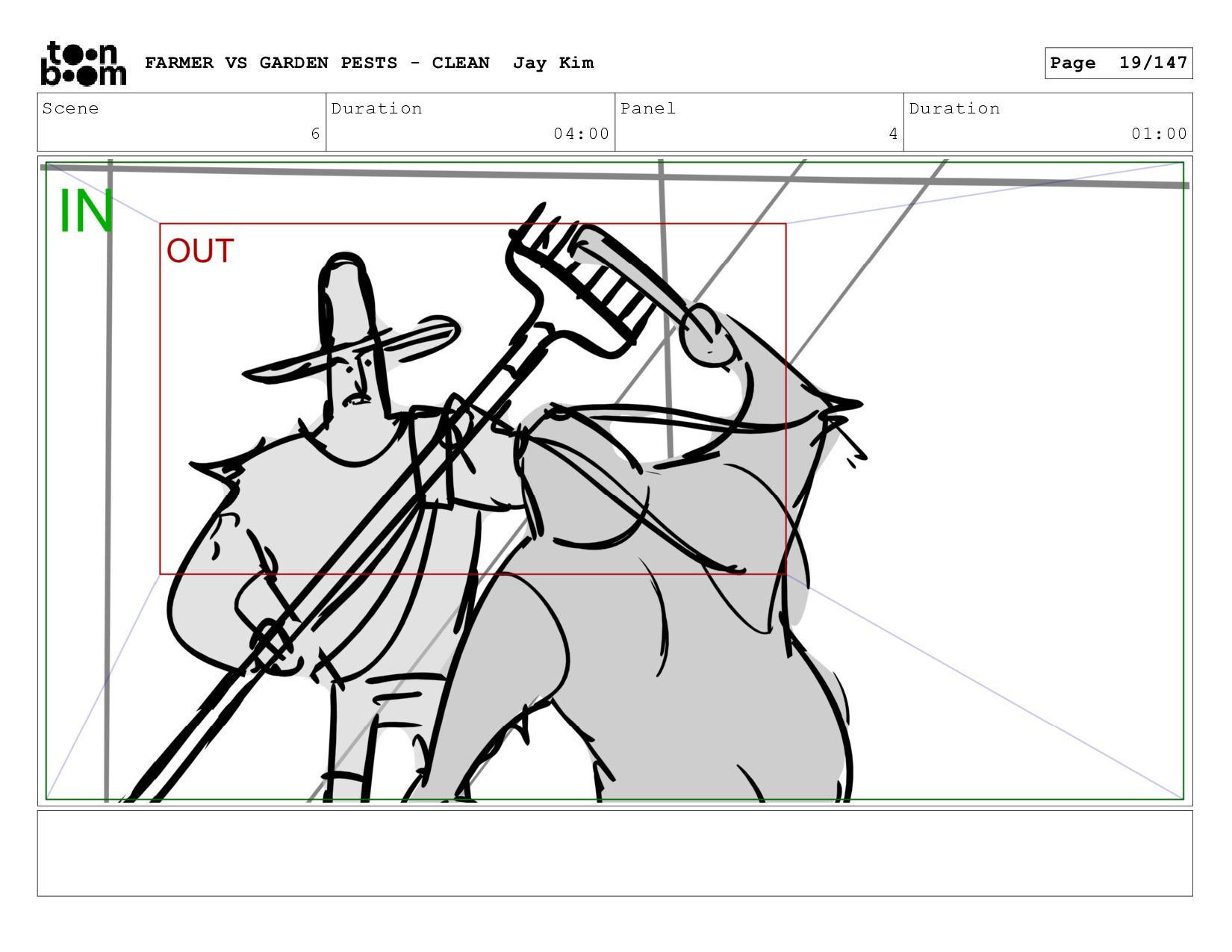Click the 'Panel' header label
The width and height of the screenshot is (1232, 952).
[648, 108]
